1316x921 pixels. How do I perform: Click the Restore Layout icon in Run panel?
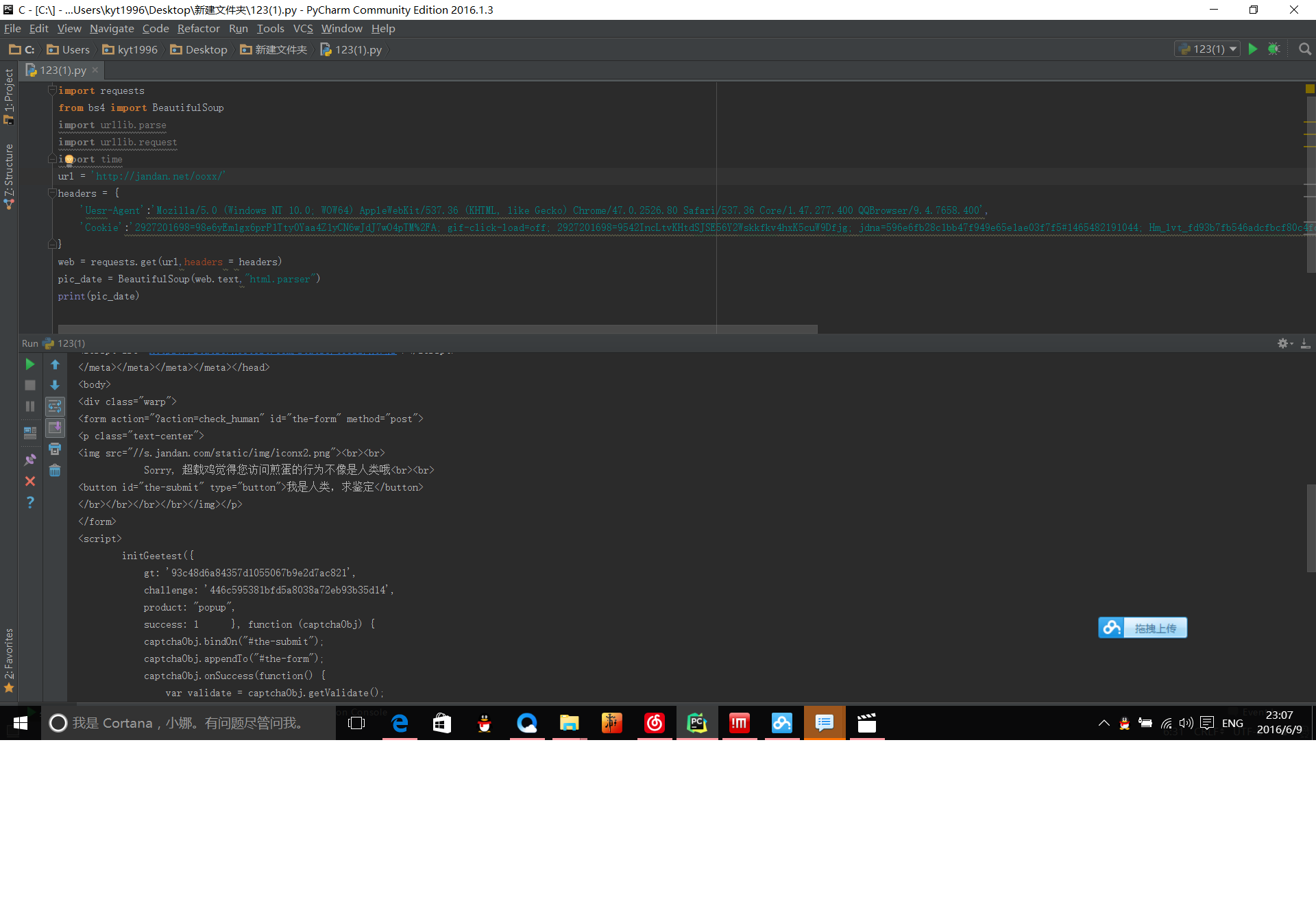(x=30, y=433)
